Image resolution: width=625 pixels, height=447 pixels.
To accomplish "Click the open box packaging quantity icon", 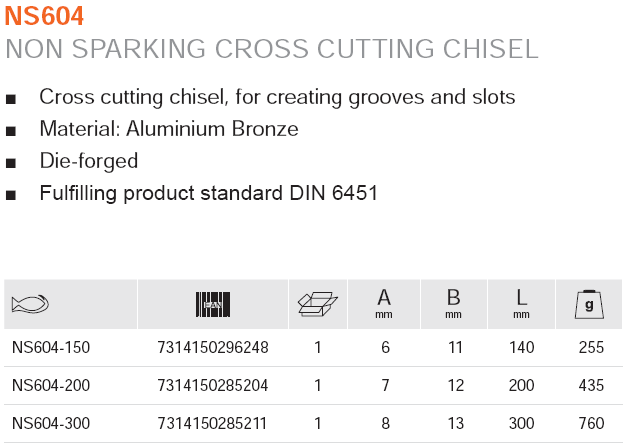I will 317,303.
